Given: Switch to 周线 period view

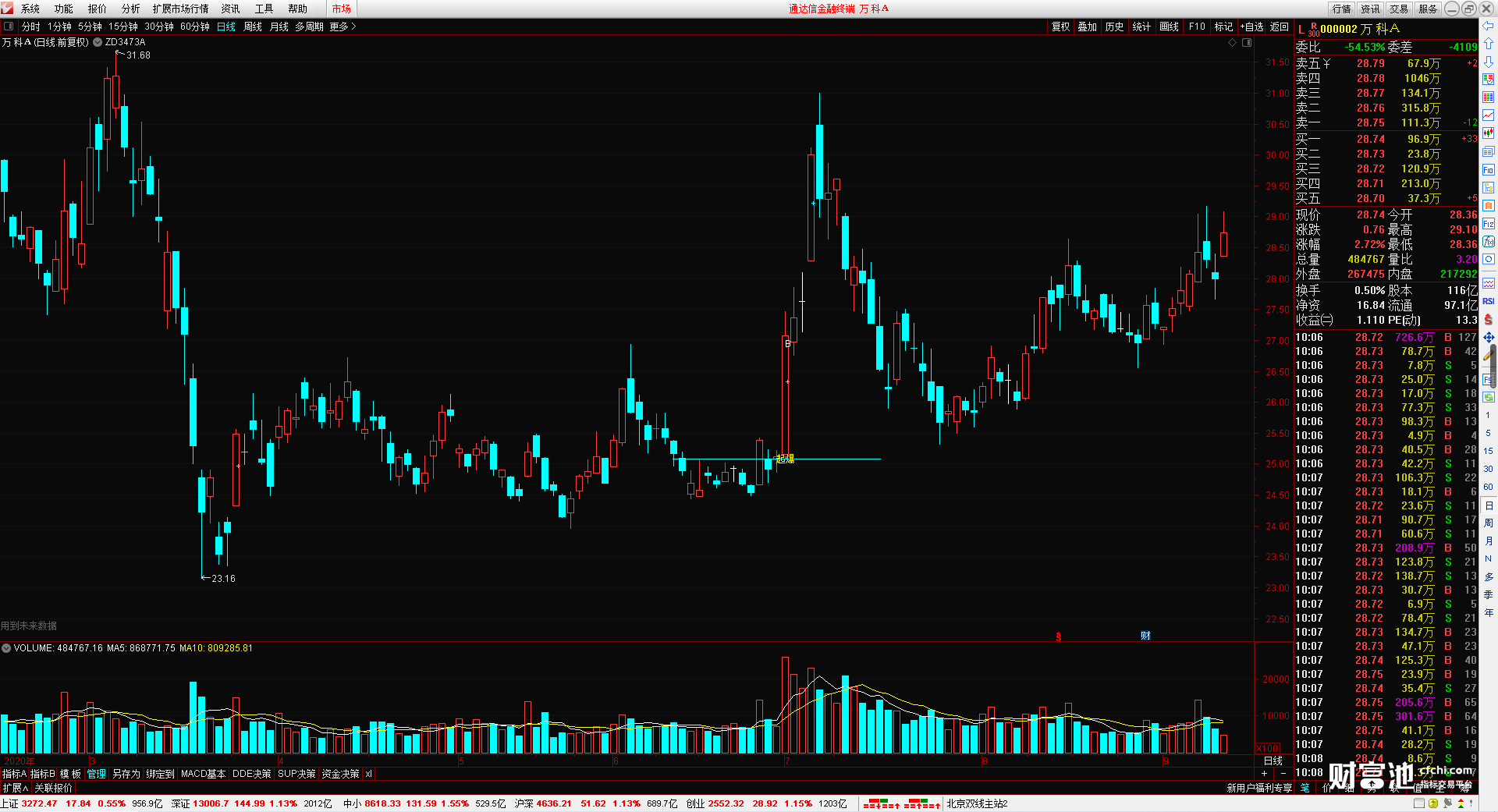Looking at the screenshot, I should 253,27.
